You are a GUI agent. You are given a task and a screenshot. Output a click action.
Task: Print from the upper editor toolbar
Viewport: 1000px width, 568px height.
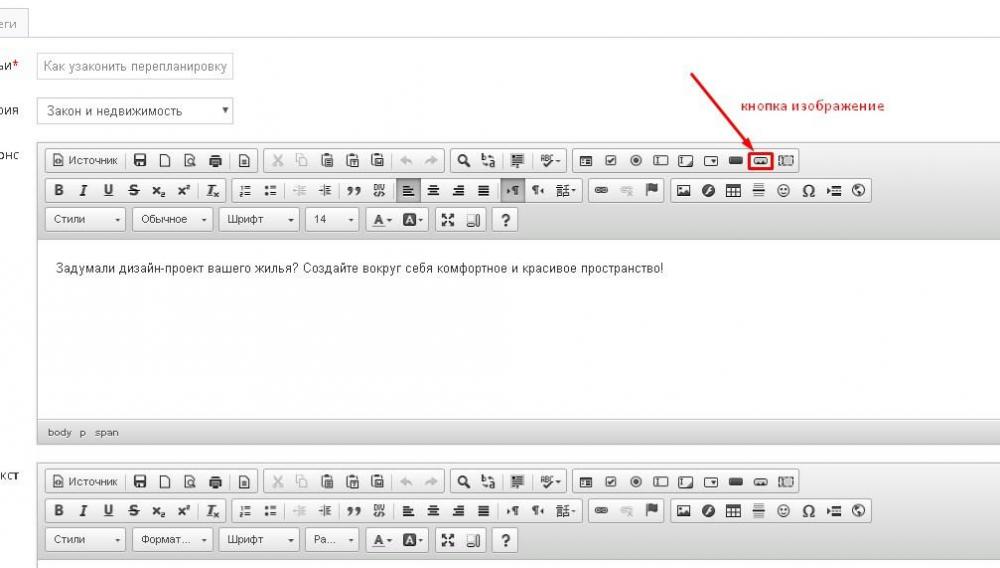[x=215, y=160]
